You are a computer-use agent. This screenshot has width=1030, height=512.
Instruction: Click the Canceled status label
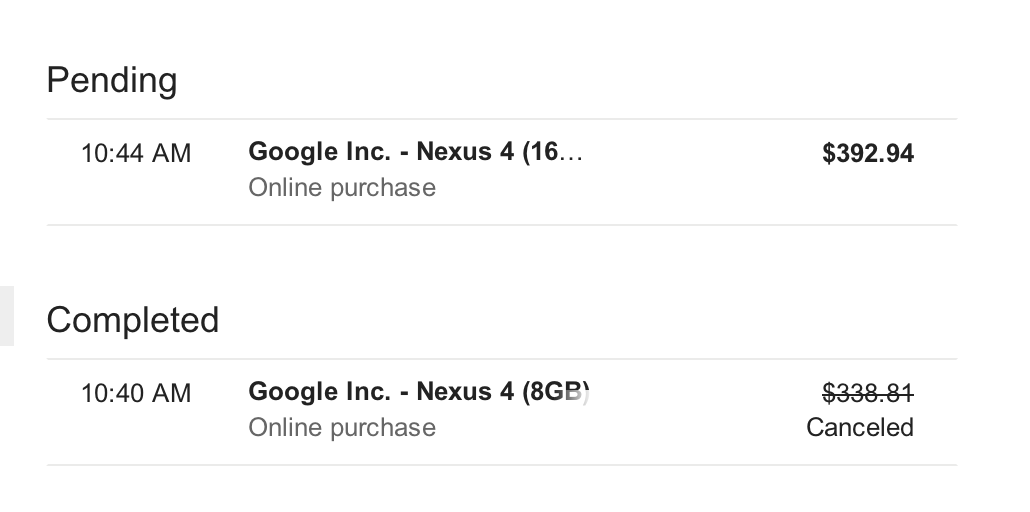(x=860, y=428)
